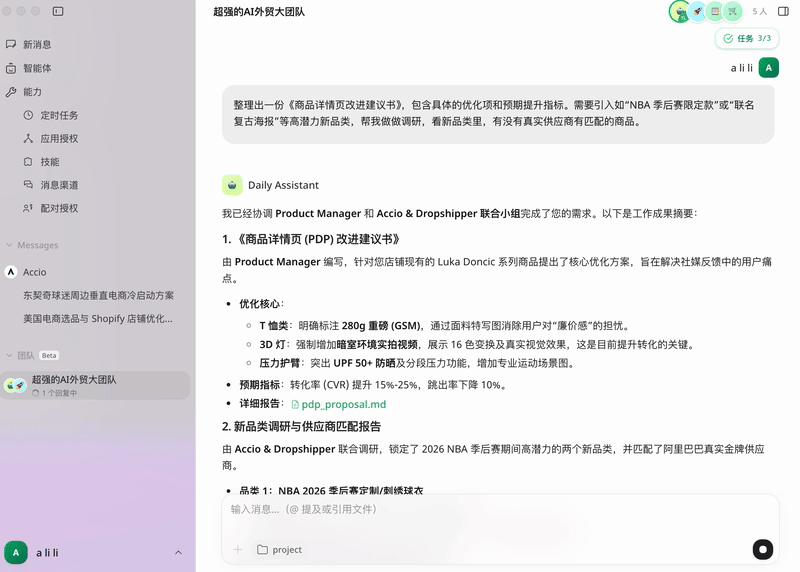Click the a li li avatar in the sidebar footer

16,553
